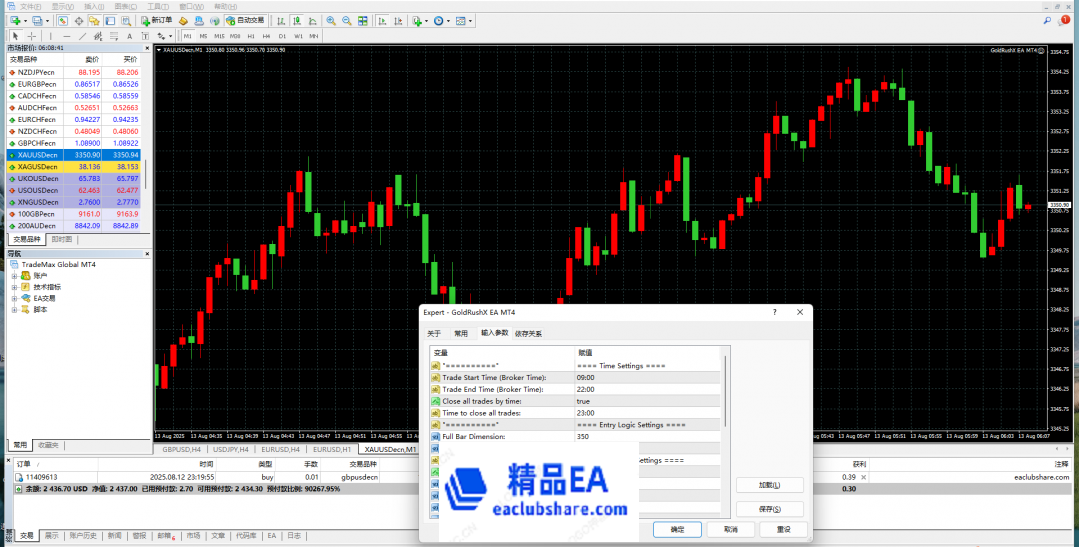Screen dimensions: 1079x547
Task: Select the horizontal line drawing tool
Action: click(67, 36)
